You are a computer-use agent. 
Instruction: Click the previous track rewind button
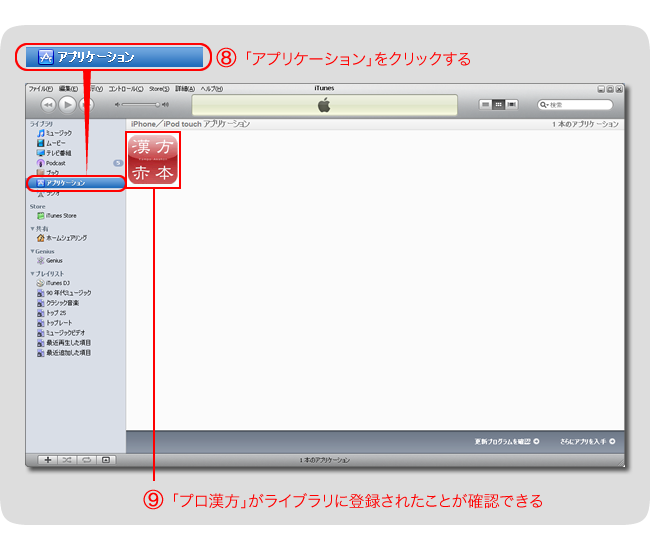click(x=48, y=104)
